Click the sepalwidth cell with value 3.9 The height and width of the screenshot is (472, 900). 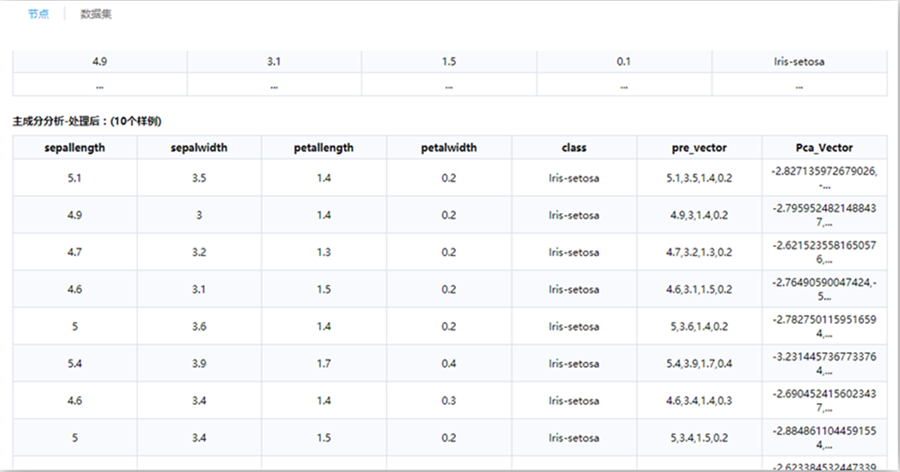199,363
